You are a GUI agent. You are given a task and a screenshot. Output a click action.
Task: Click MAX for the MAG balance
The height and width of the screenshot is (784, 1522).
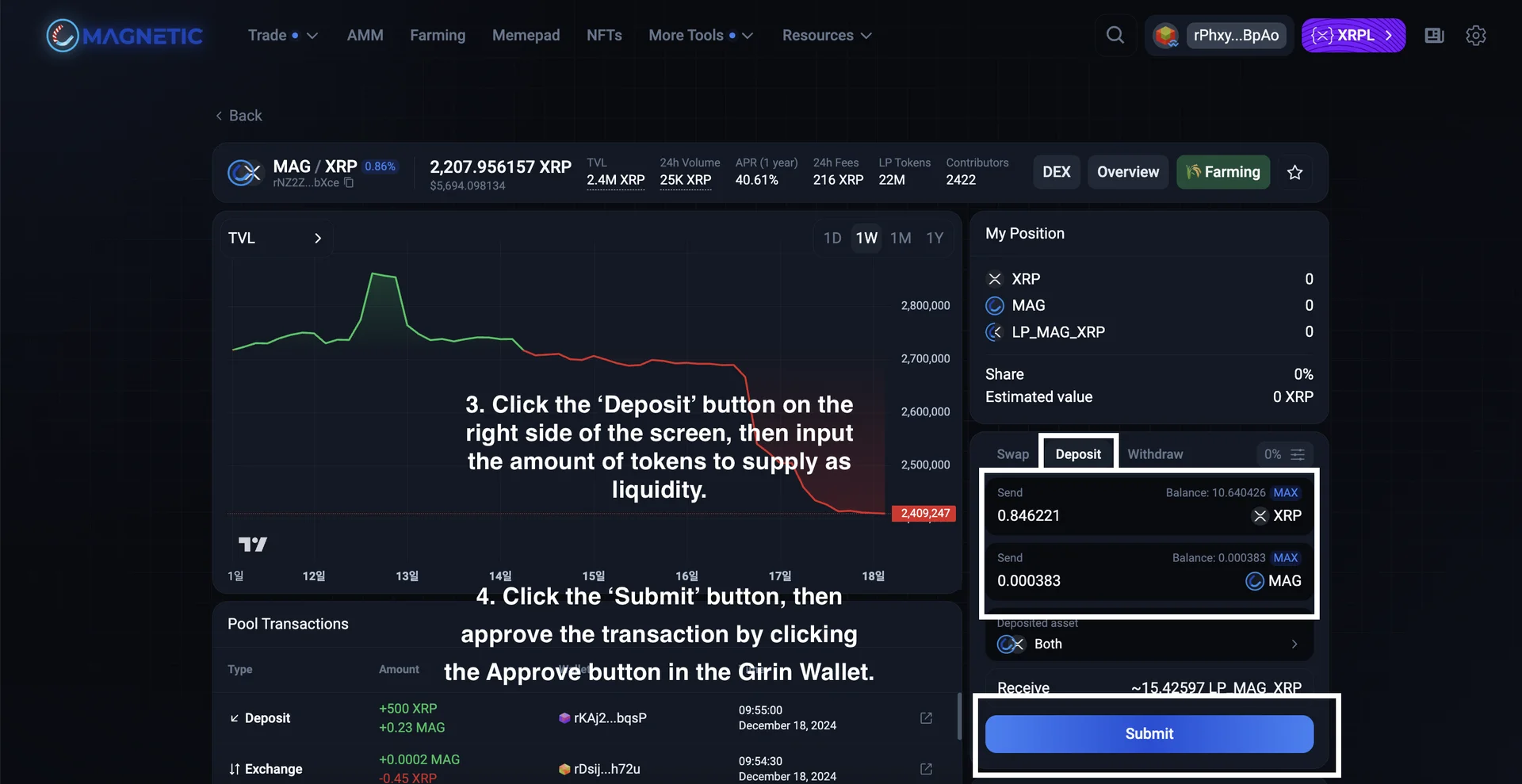pyautogui.click(x=1285, y=558)
